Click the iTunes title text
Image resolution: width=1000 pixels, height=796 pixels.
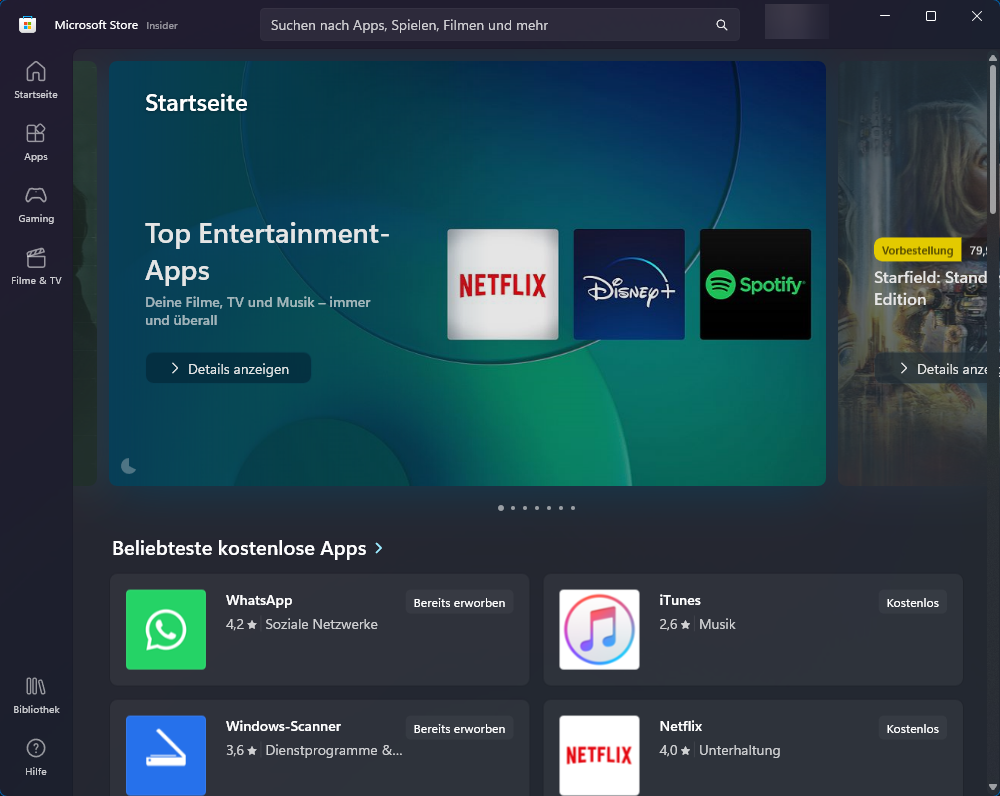(680, 600)
